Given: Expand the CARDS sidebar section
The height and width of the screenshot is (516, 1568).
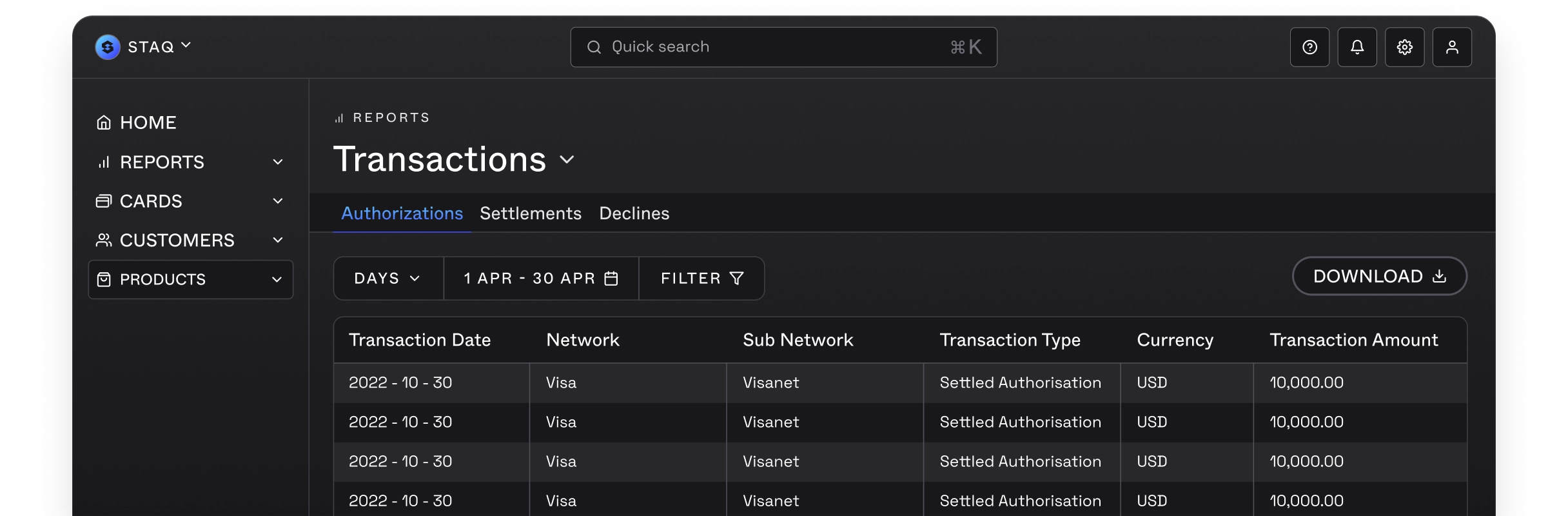Looking at the screenshot, I should click(x=277, y=201).
